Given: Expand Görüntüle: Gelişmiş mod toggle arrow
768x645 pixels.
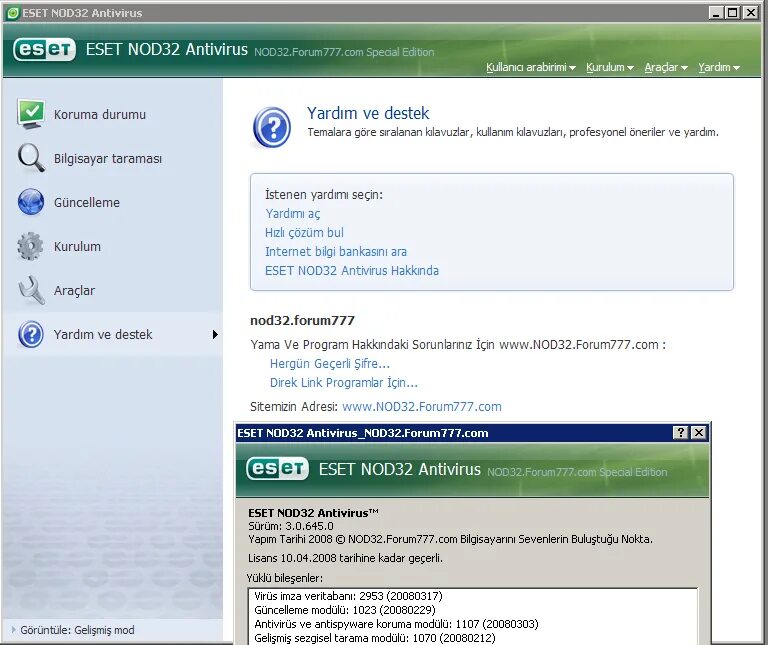Looking at the screenshot, I should coord(14,629).
